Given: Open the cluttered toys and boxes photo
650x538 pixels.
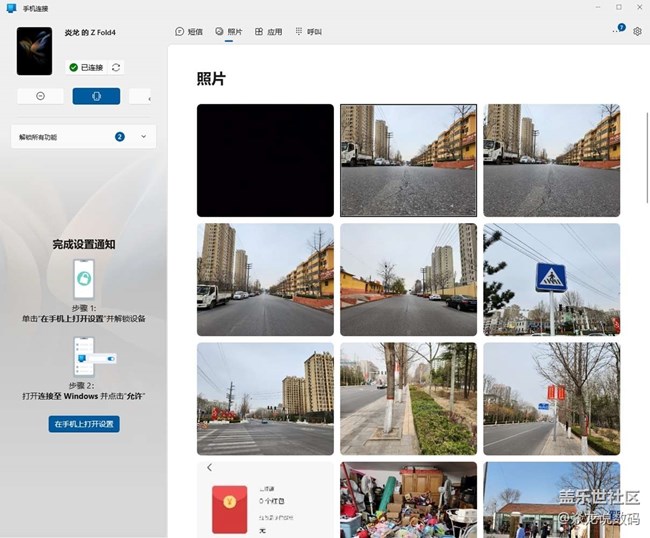Looking at the screenshot, I should point(408,499).
